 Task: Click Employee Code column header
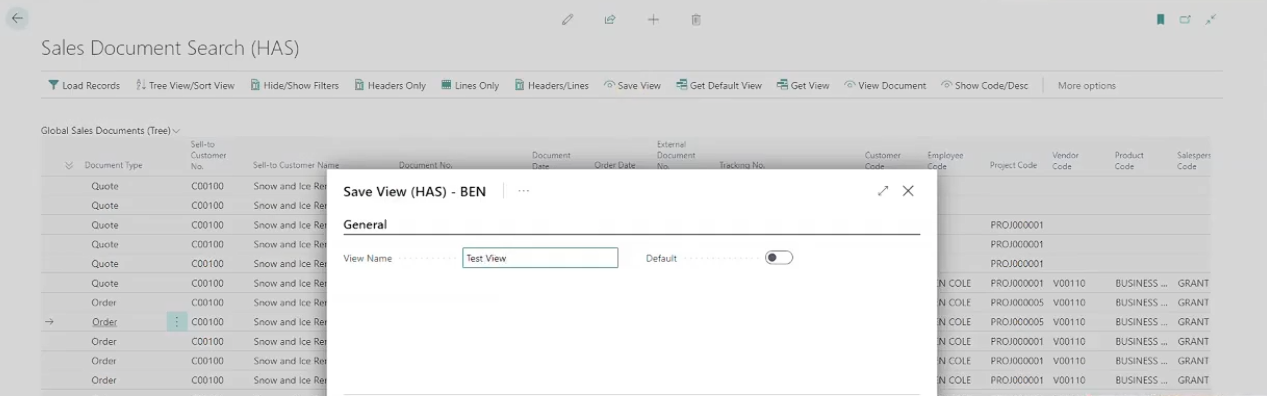pos(946,160)
